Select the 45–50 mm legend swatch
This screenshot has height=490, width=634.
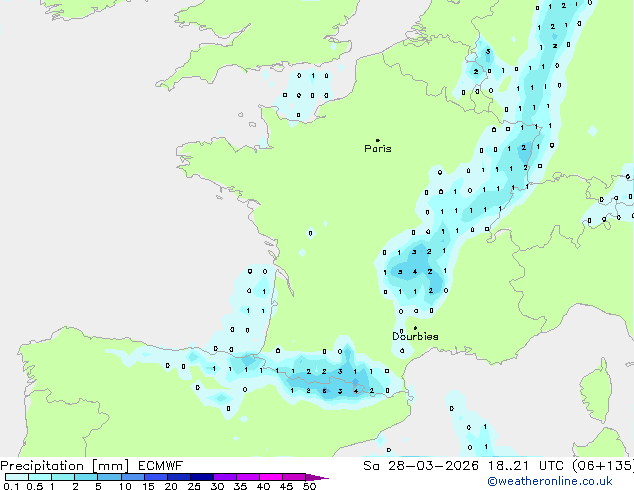tap(294, 477)
